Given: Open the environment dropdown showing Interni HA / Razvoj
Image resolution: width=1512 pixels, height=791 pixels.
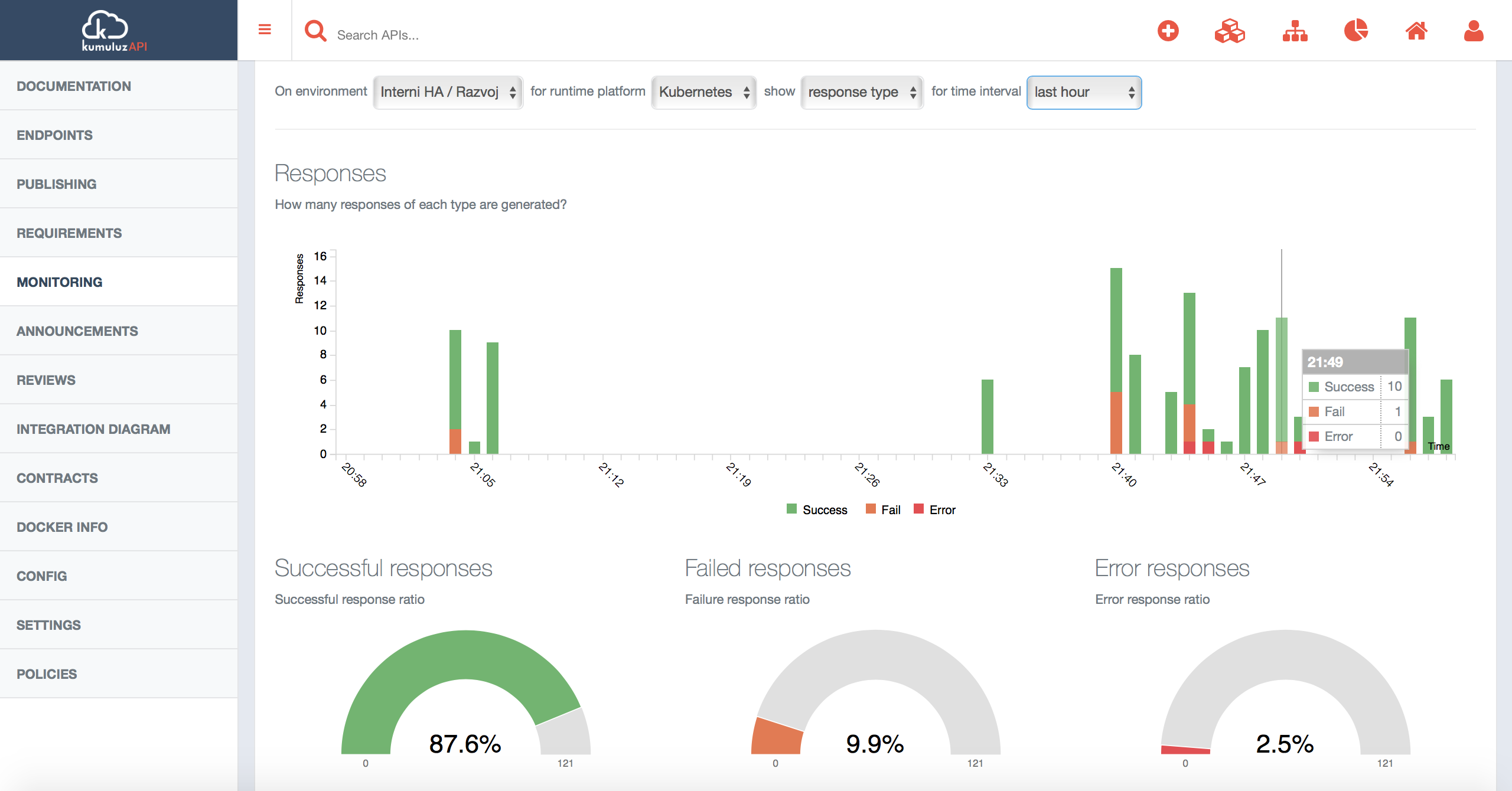Looking at the screenshot, I should (447, 92).
